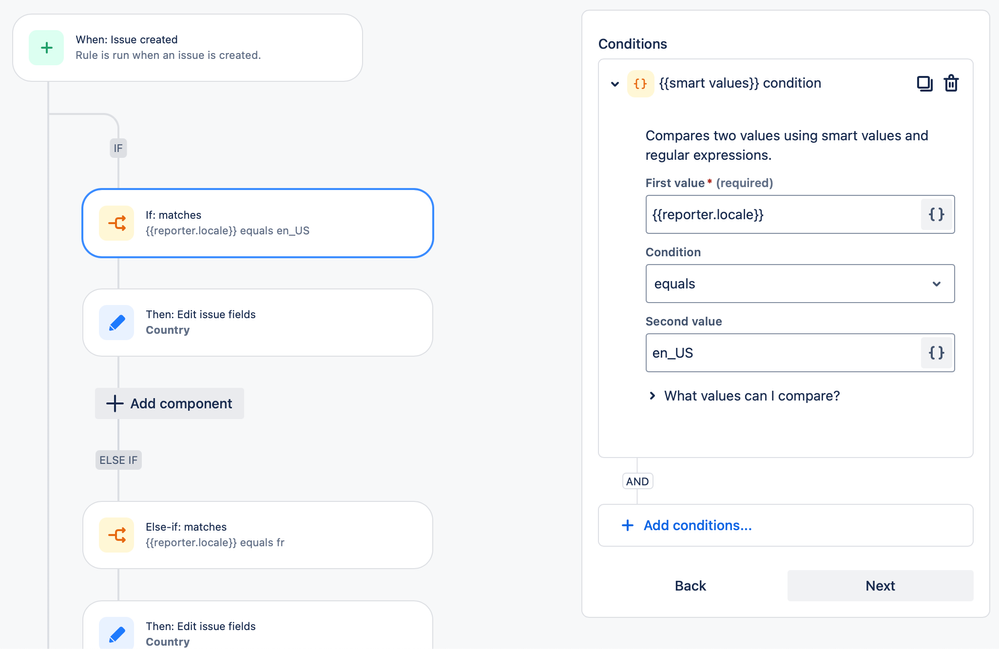999x649 pixels.
Task: Click the pencil icon on bottom Edit issue fields
Action: 117,632
